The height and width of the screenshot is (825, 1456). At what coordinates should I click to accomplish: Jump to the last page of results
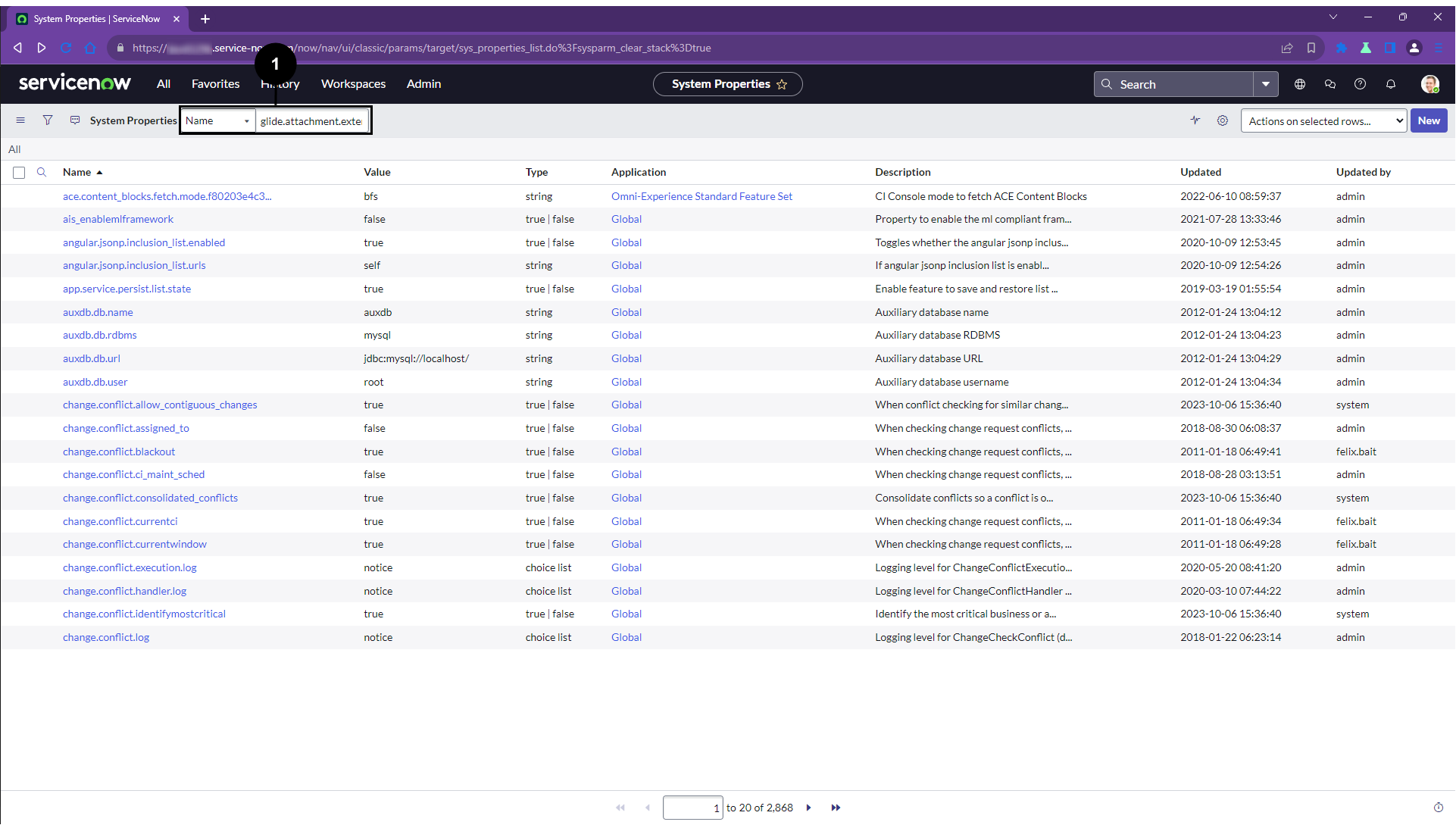(x=835, y=808)
